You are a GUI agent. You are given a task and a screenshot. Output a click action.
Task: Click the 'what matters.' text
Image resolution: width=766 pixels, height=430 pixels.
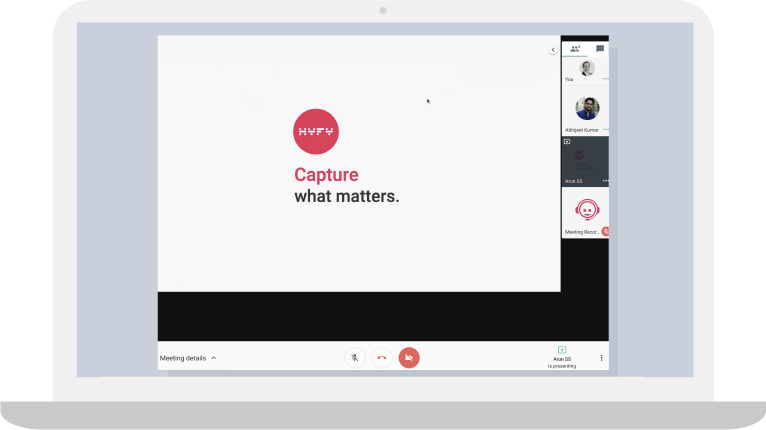tap(347, 196)
